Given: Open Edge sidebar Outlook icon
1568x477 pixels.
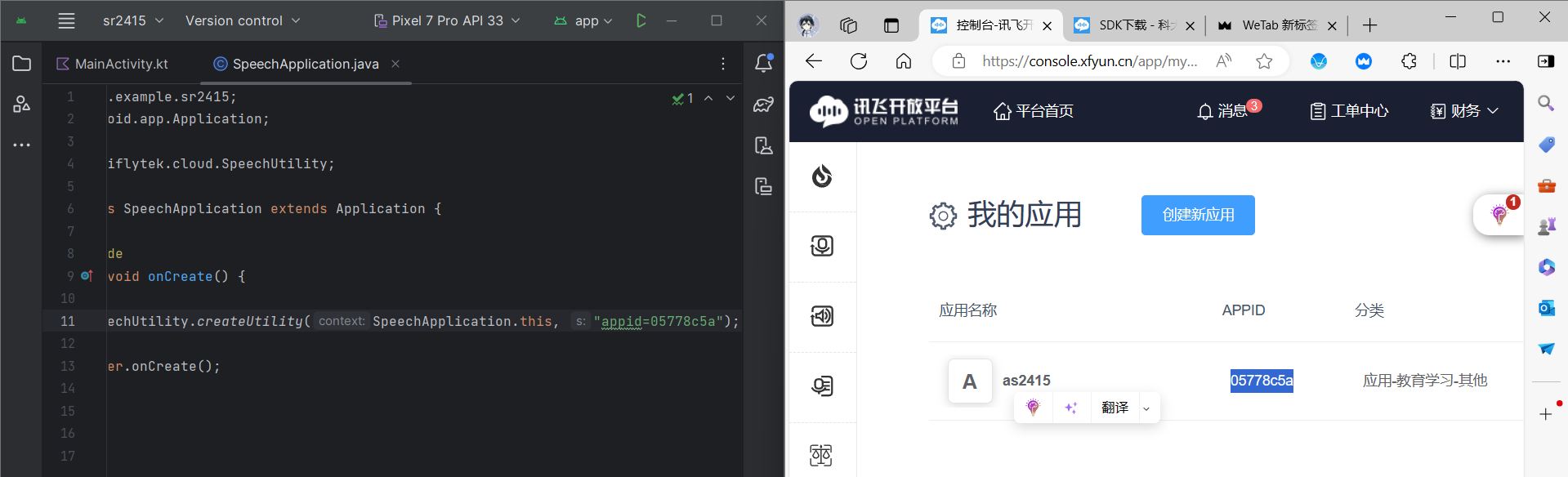Looking at the screenshot, I should click(1546, 308).
